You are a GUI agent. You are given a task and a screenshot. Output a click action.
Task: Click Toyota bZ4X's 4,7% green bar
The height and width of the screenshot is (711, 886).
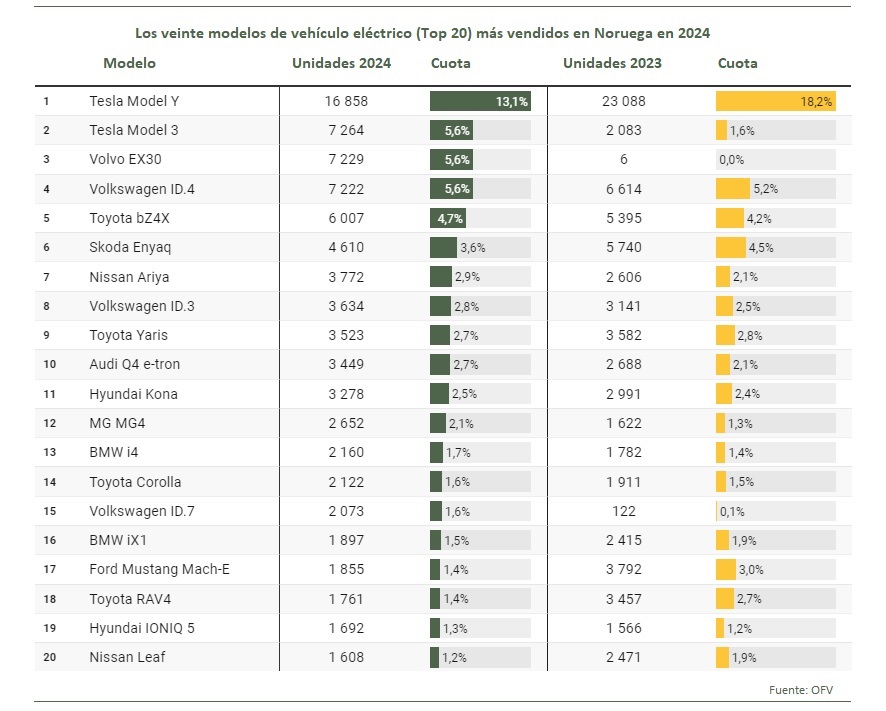point(448,218)
